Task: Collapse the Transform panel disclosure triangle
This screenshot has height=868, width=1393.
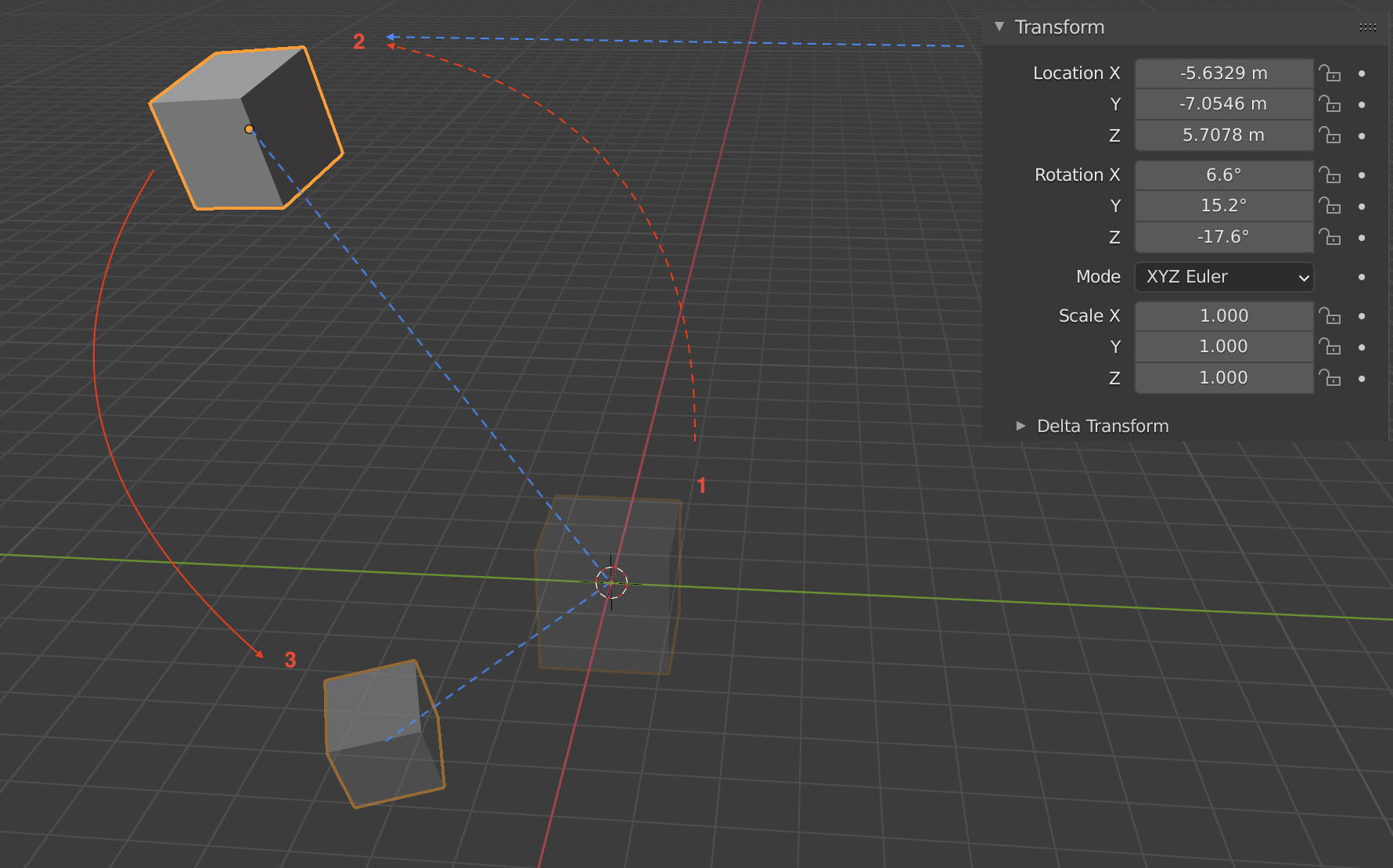Action: 999,26
